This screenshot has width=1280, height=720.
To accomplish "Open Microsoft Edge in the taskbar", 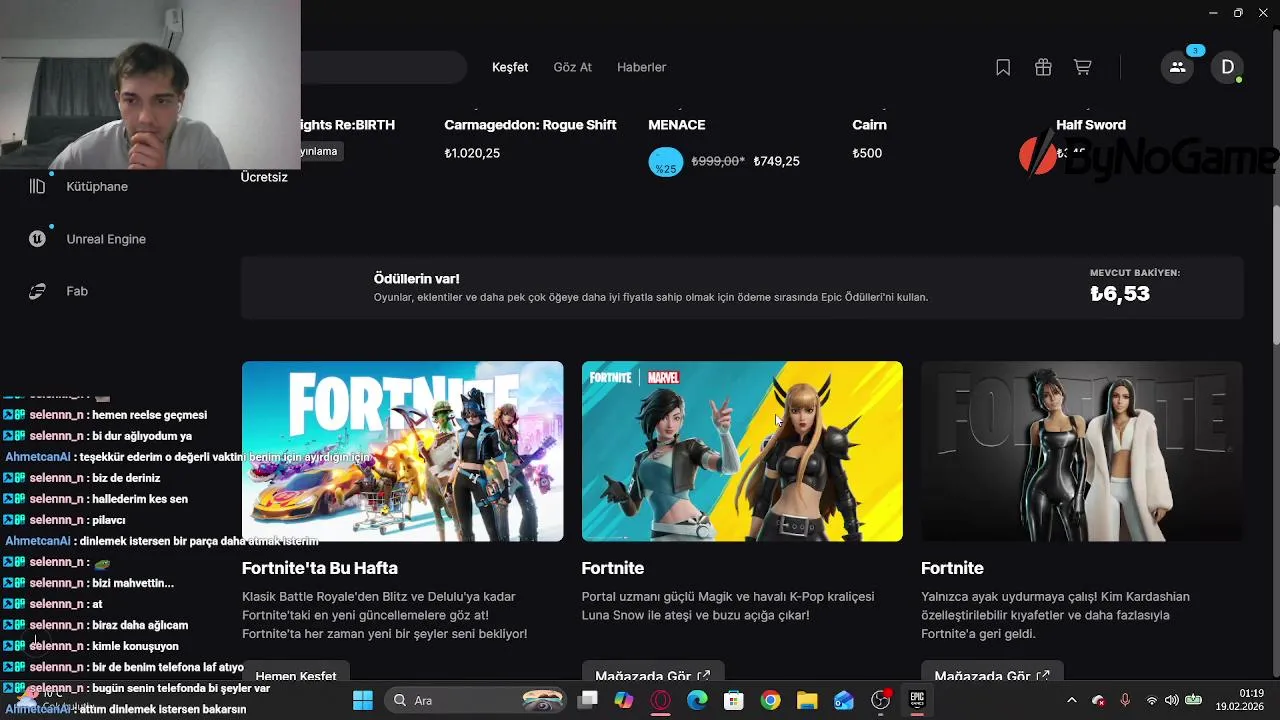I will coord(697,700).
